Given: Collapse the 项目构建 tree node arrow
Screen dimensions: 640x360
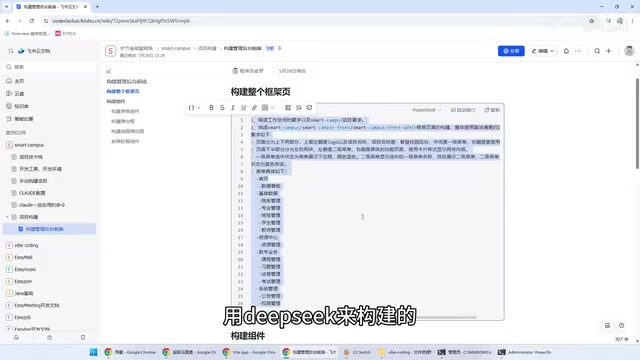Looking at the screenshot, I should 7,217.
